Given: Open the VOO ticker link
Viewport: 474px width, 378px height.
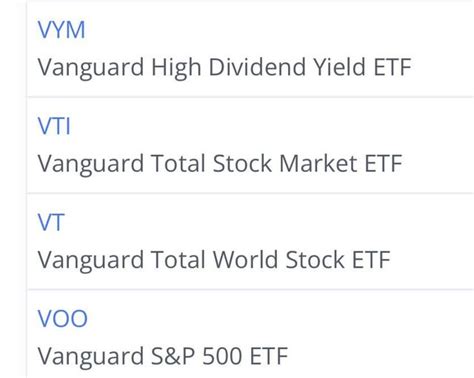Looking at the screenshot, I should (x=62, y=318).
